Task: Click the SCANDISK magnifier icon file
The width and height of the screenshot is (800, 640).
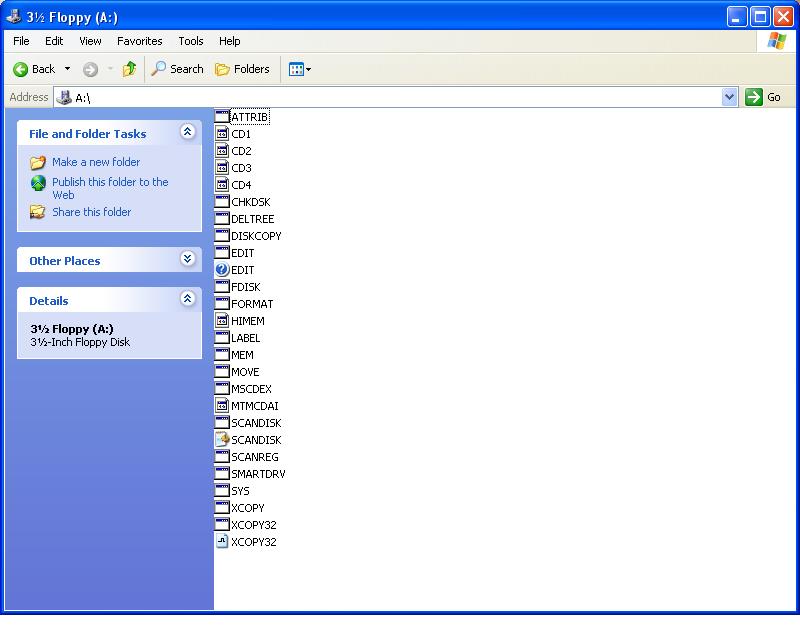Action: coord(221,439)
